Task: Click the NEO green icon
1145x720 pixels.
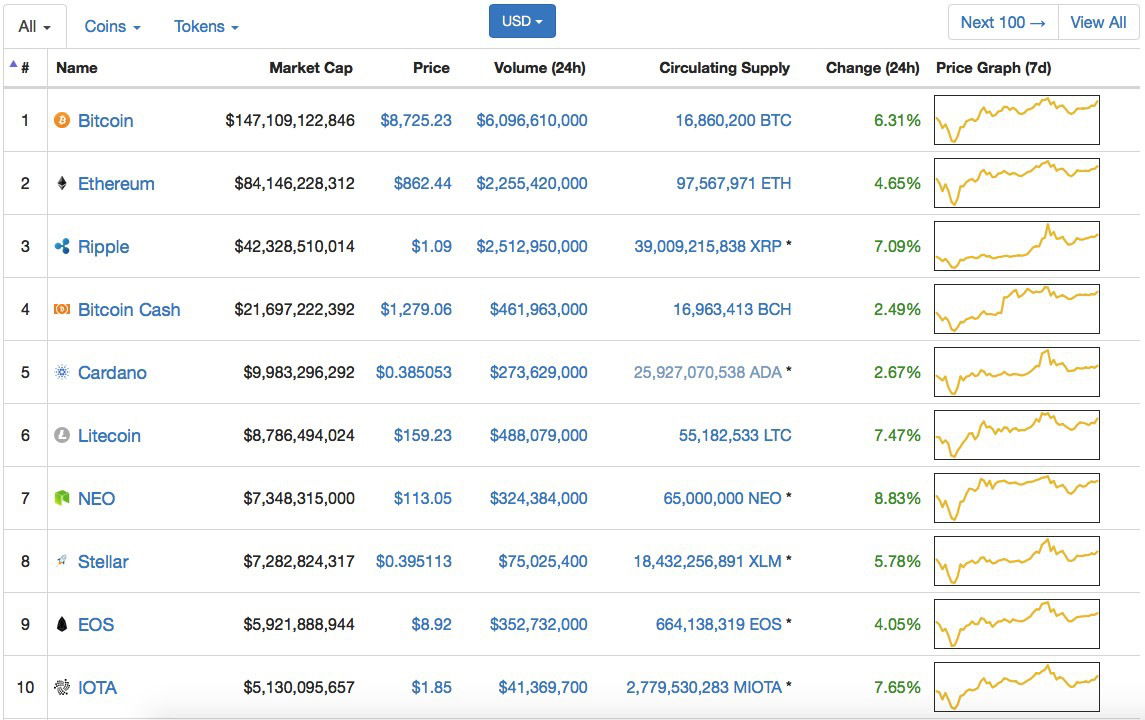Action: [62, 499]
